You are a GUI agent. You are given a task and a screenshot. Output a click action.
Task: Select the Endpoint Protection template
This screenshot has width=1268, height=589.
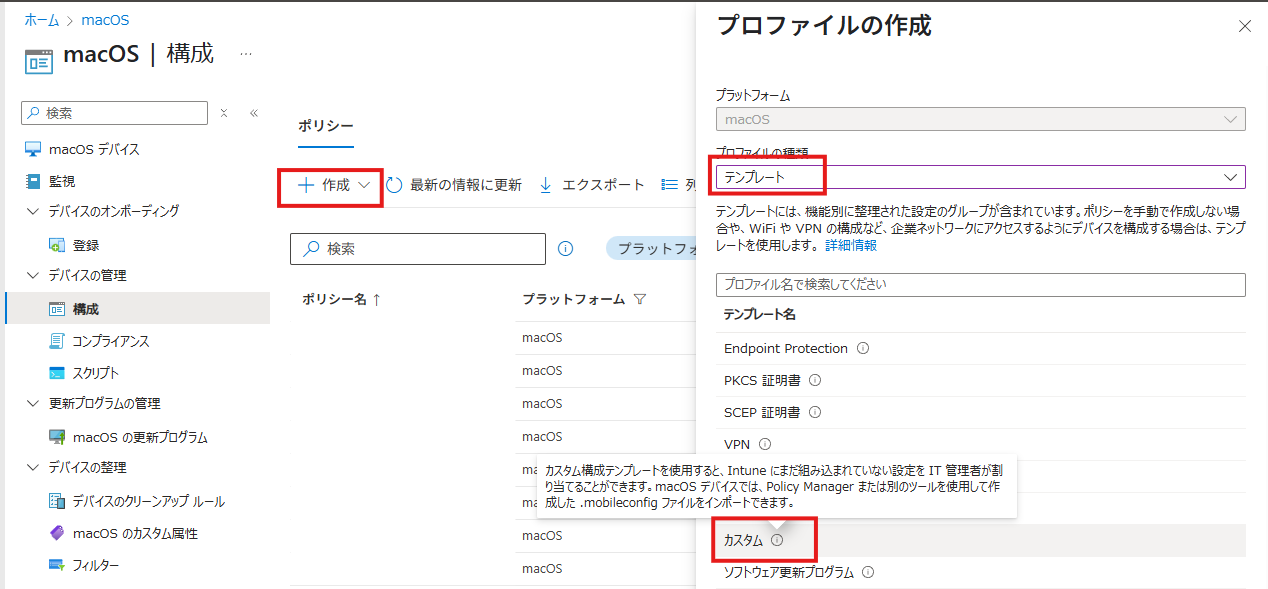786,348
